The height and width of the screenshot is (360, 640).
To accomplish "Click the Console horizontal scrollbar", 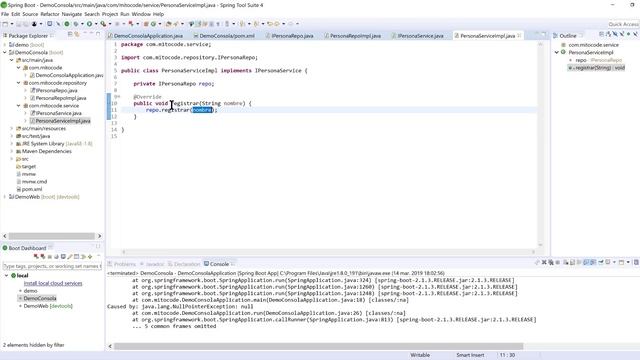I will (318, 346).
